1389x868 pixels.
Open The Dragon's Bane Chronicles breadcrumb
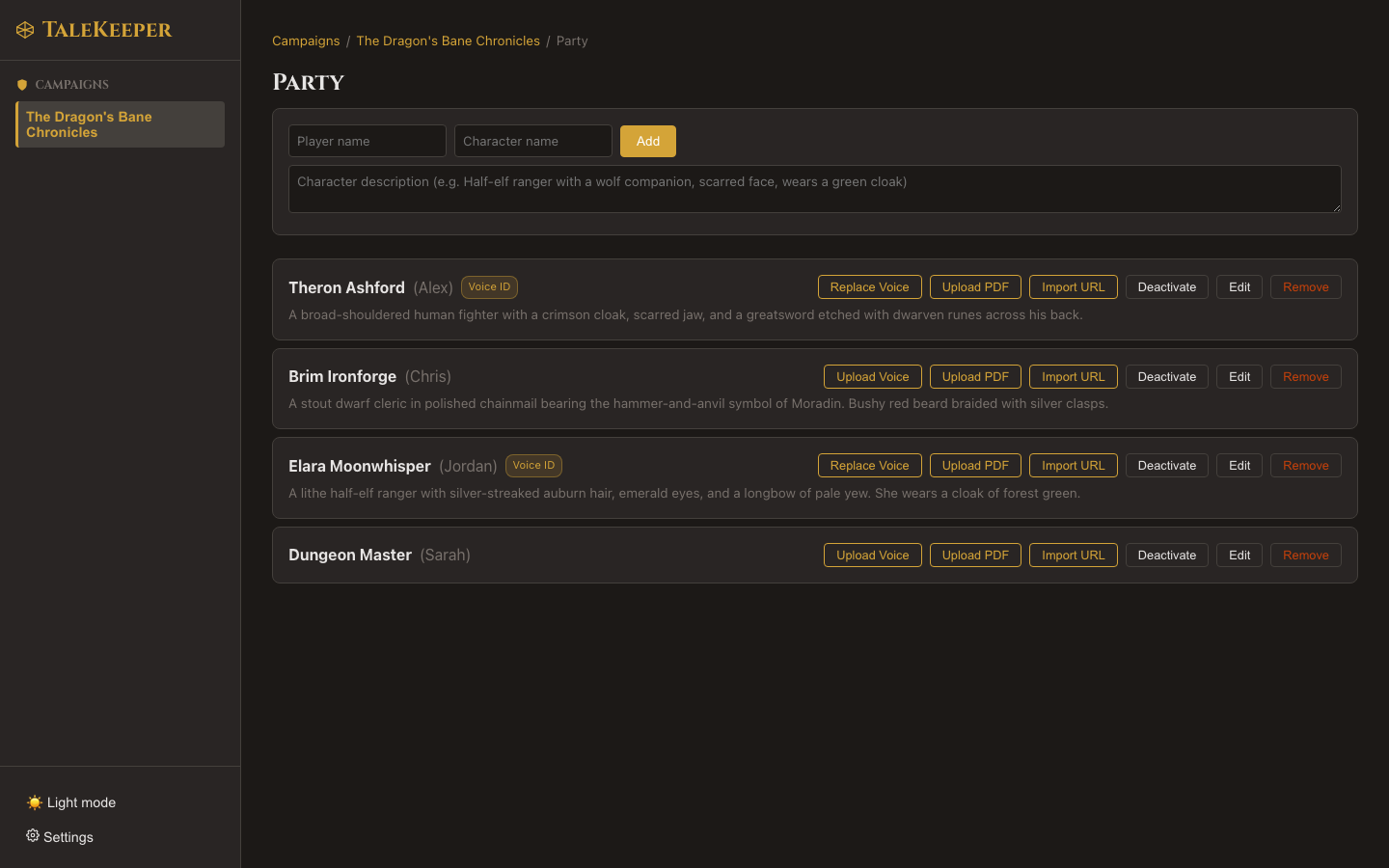click(x=448, y=41)
